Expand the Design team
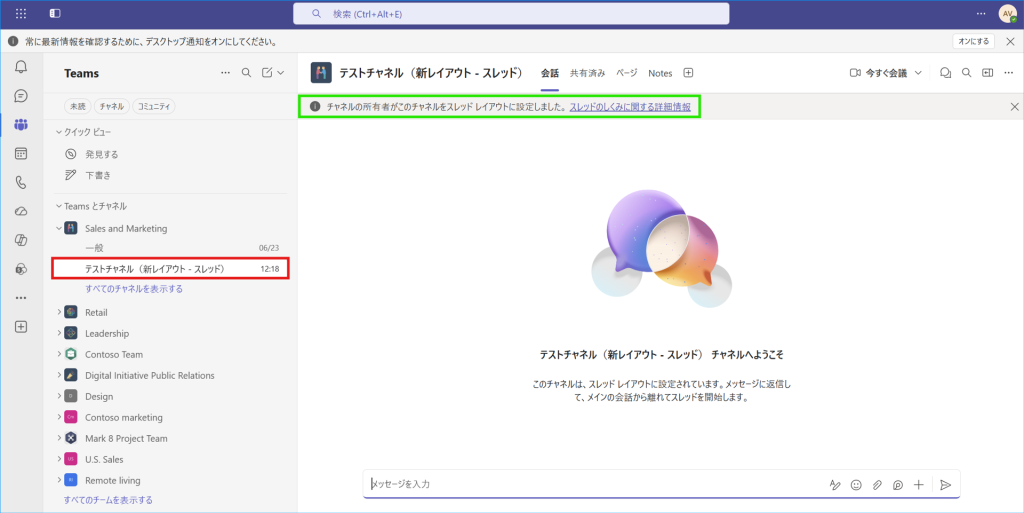 point(59,396)
